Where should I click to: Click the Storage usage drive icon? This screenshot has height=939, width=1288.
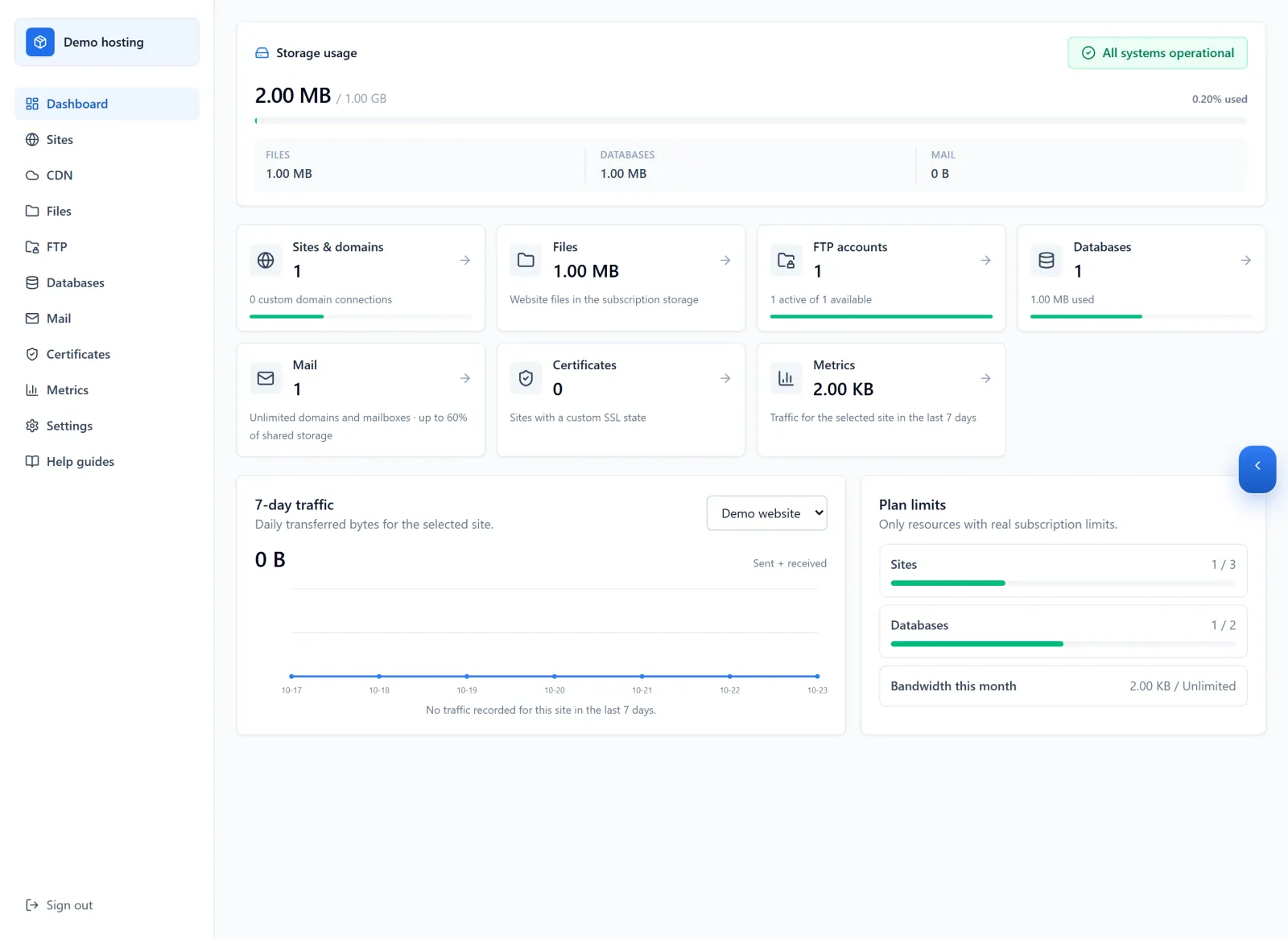pyautogui.click(x=262, y=53)
